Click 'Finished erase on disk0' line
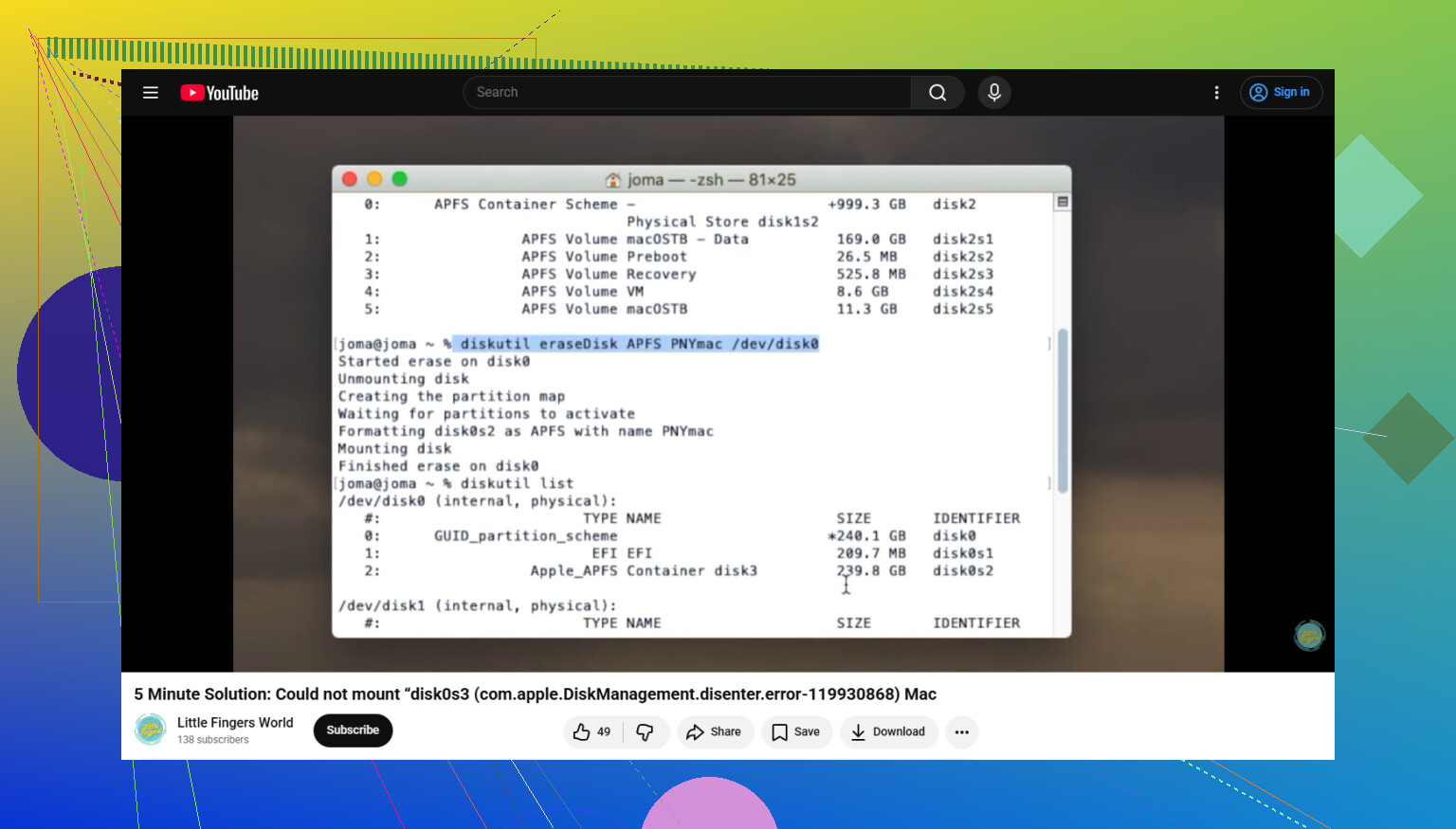 [438, 466]
